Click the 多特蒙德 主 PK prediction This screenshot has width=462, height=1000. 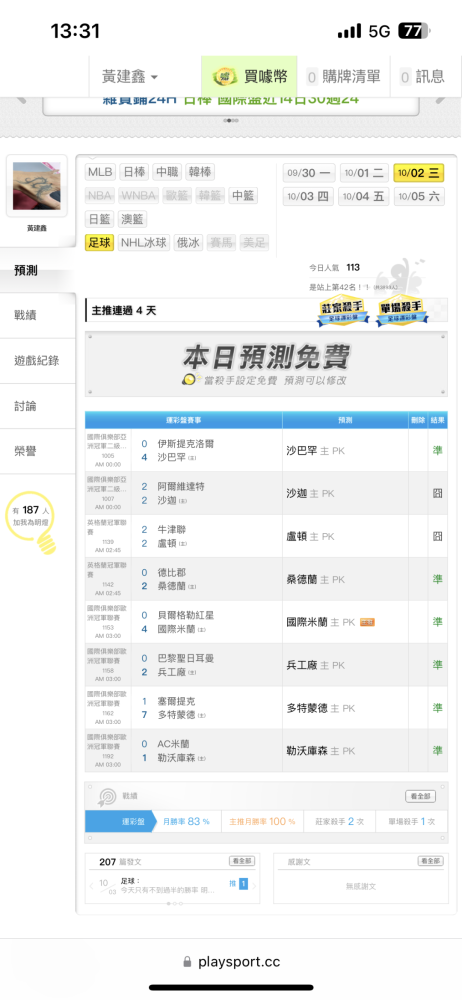click(x=321, y=709)
